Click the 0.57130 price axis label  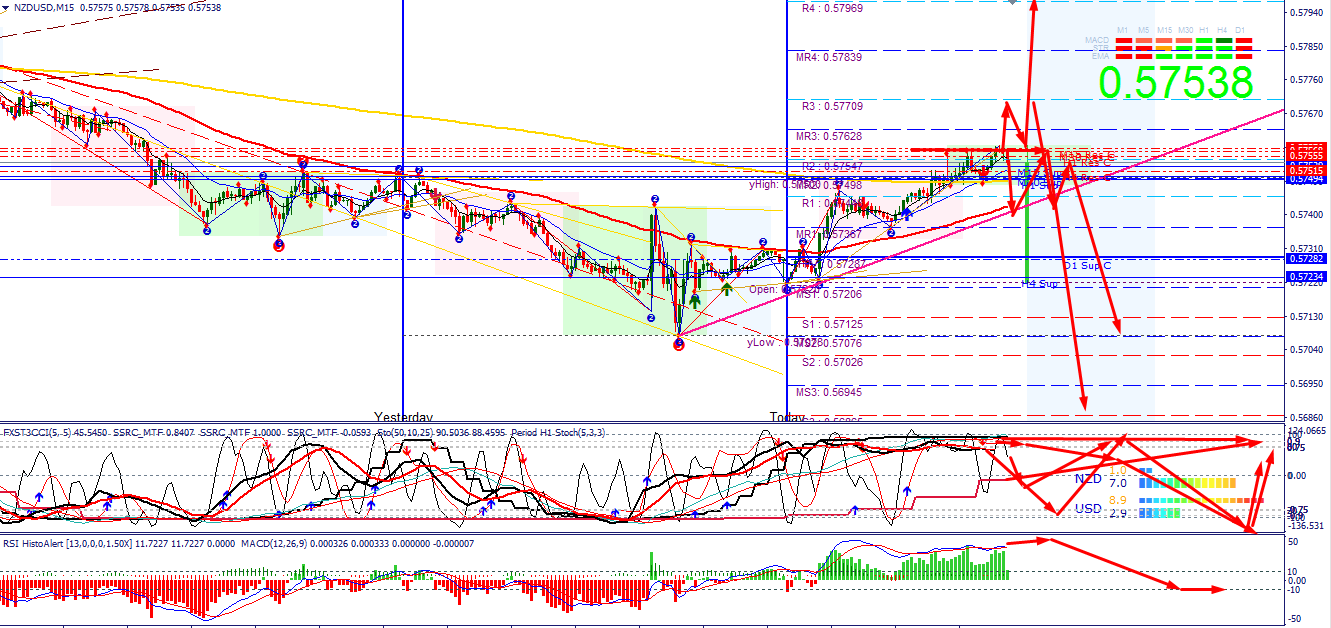[x=1309, y=316]
